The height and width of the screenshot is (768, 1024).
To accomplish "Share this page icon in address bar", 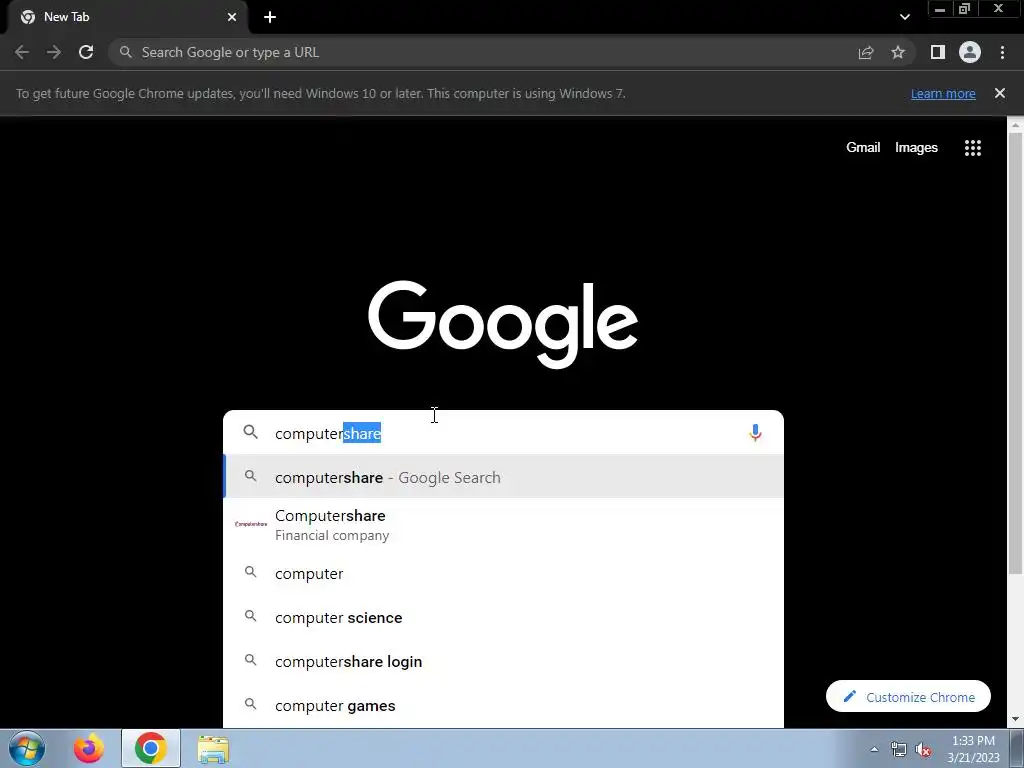I will click(x=866, y=52).
